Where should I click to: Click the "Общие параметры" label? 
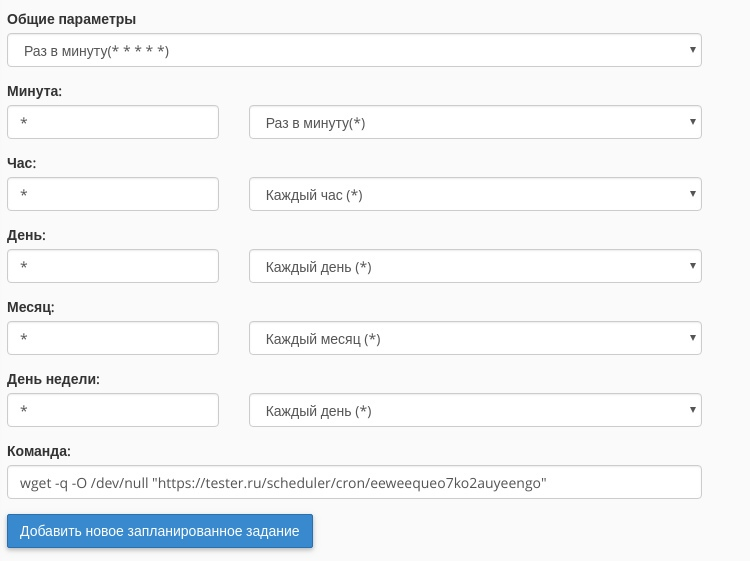coord(72,19)
